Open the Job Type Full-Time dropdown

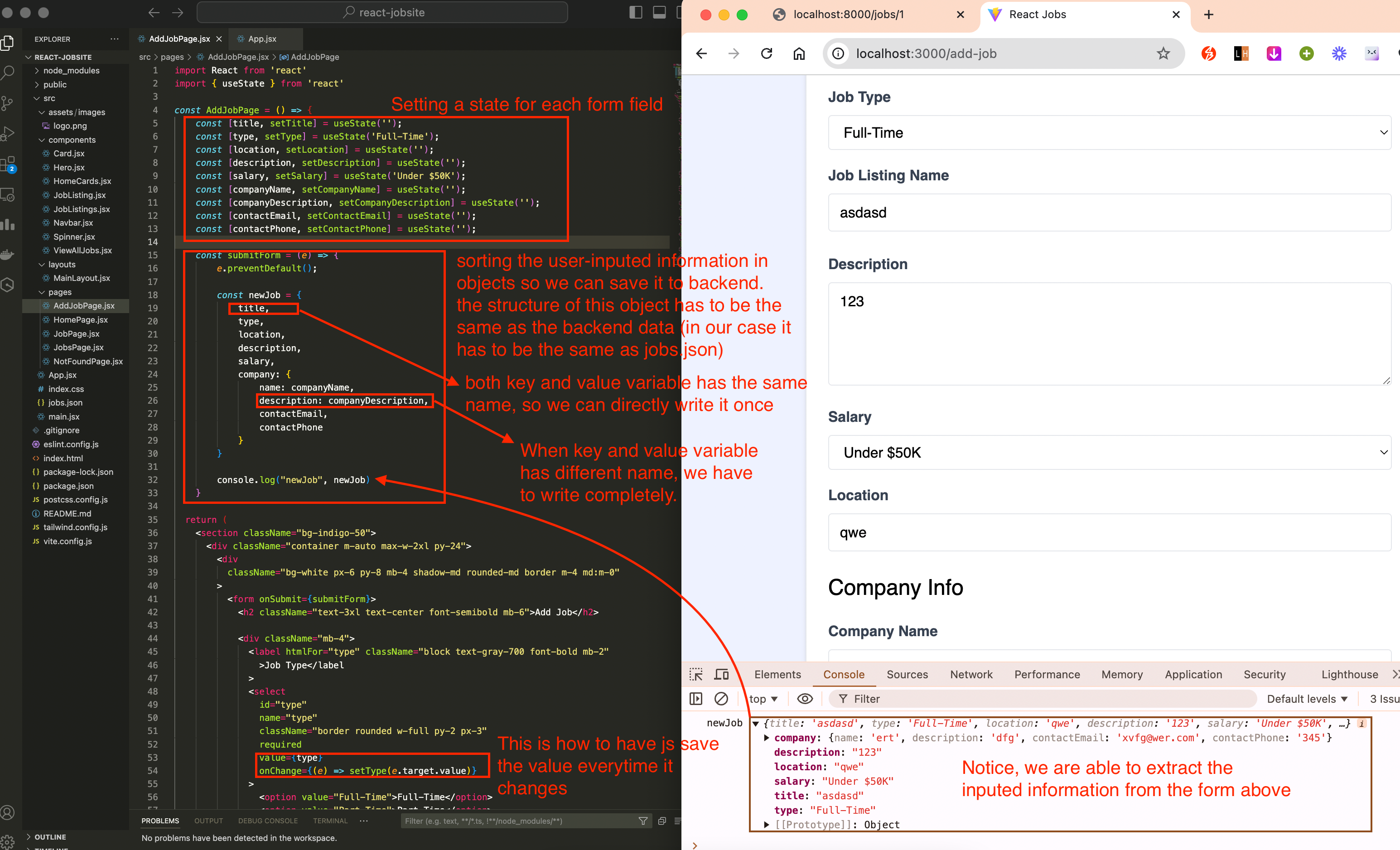point(1110,132)
